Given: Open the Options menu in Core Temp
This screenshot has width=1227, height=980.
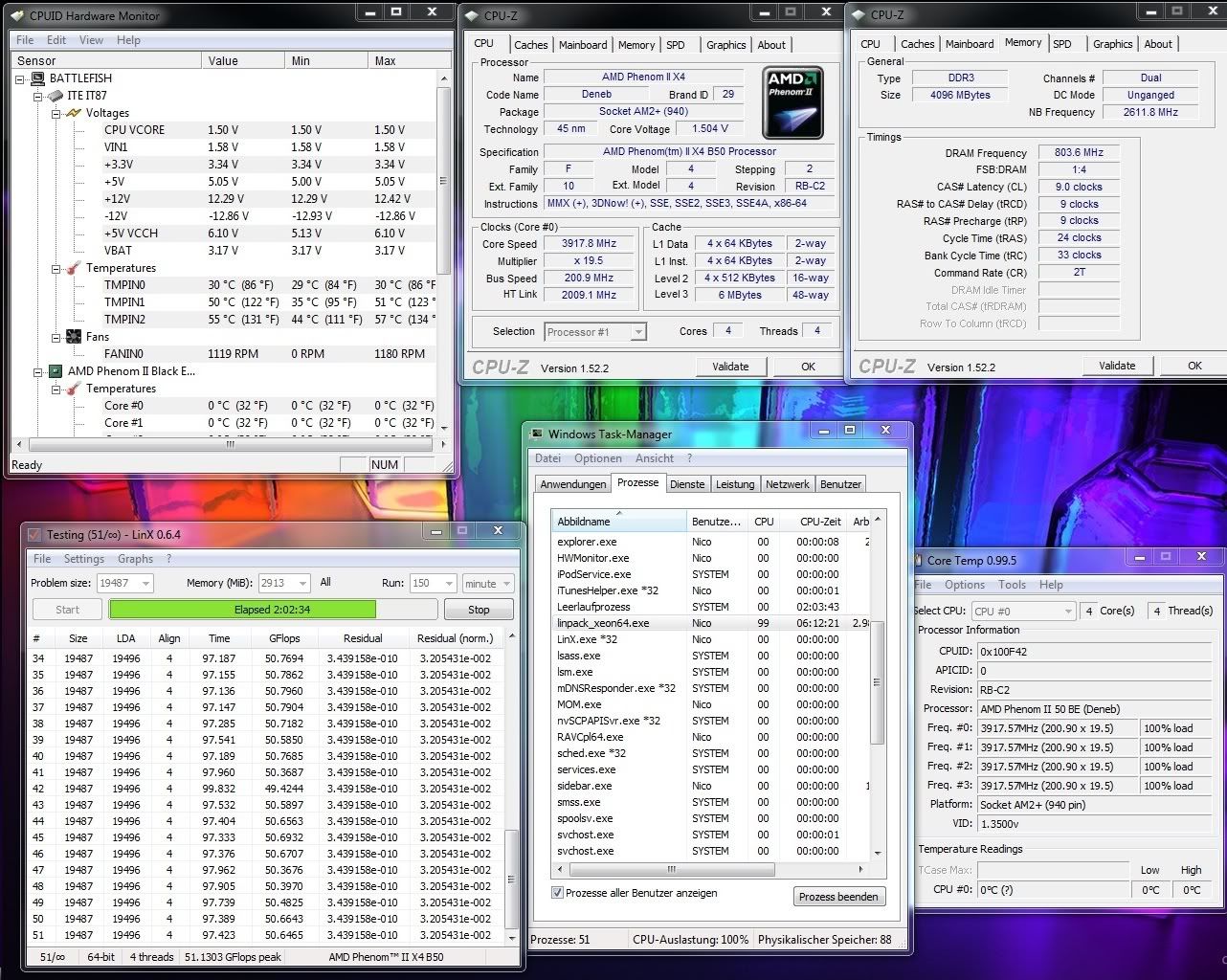Looking at the screenshot, I should [x=965, y=585].
